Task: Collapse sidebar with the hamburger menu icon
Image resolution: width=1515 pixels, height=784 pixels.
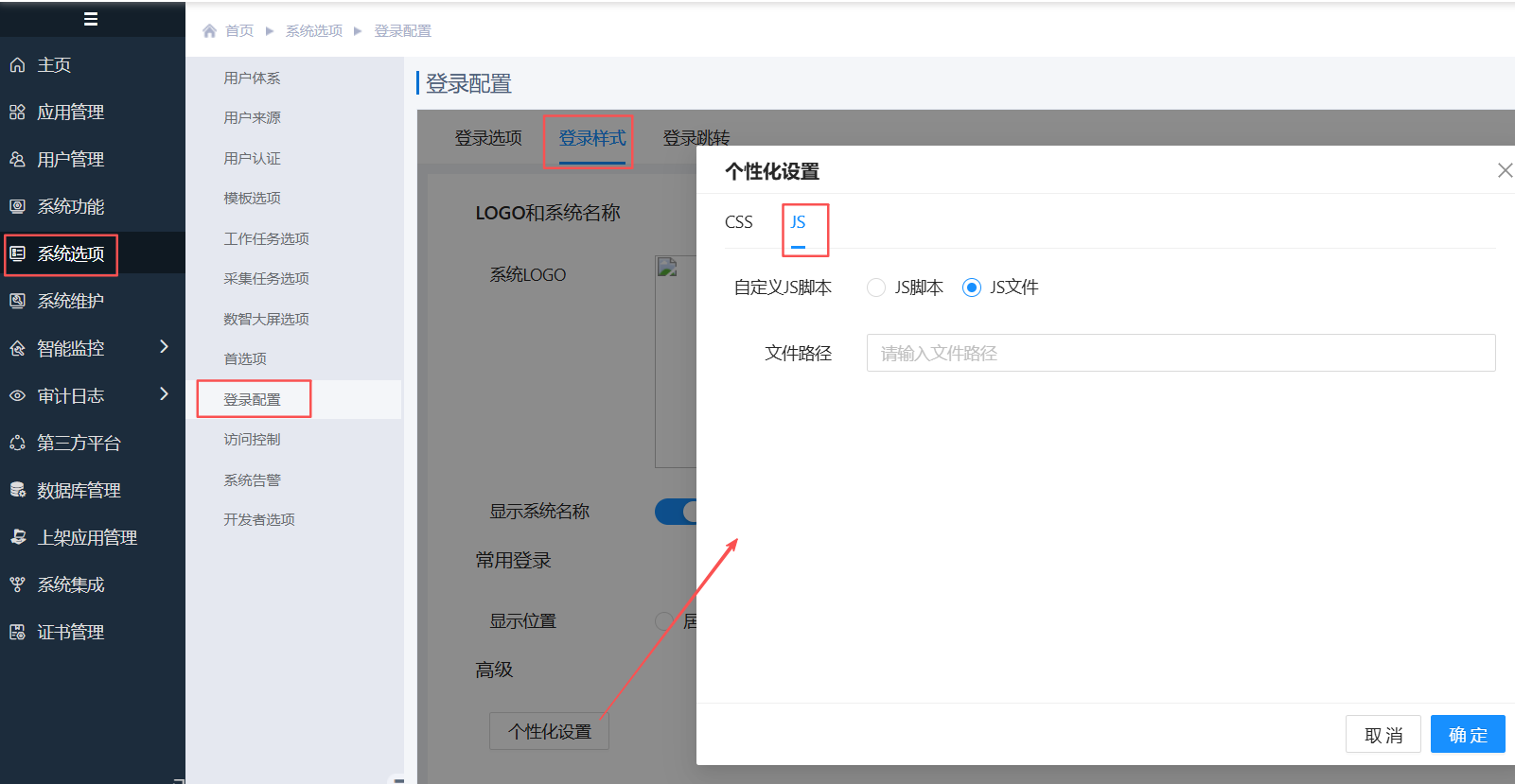Action: 91,19
